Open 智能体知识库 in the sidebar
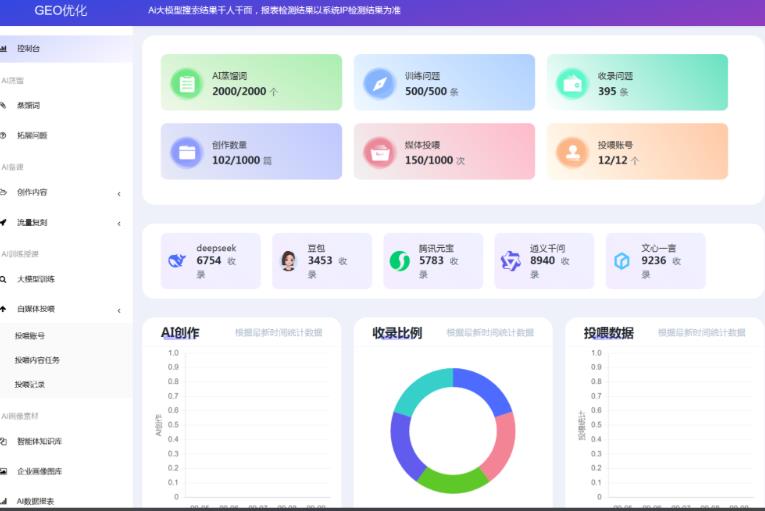The image size is (765, 511). 66,441
